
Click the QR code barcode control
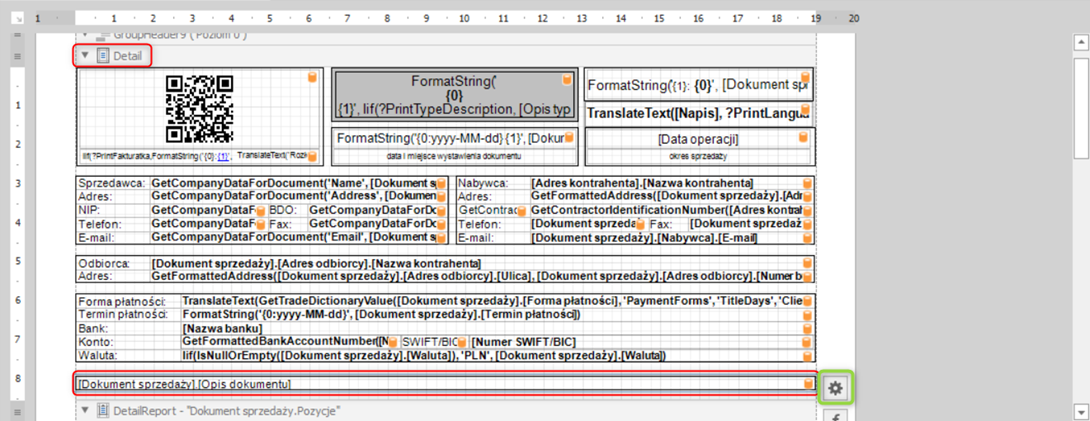(x=198, y=108)
